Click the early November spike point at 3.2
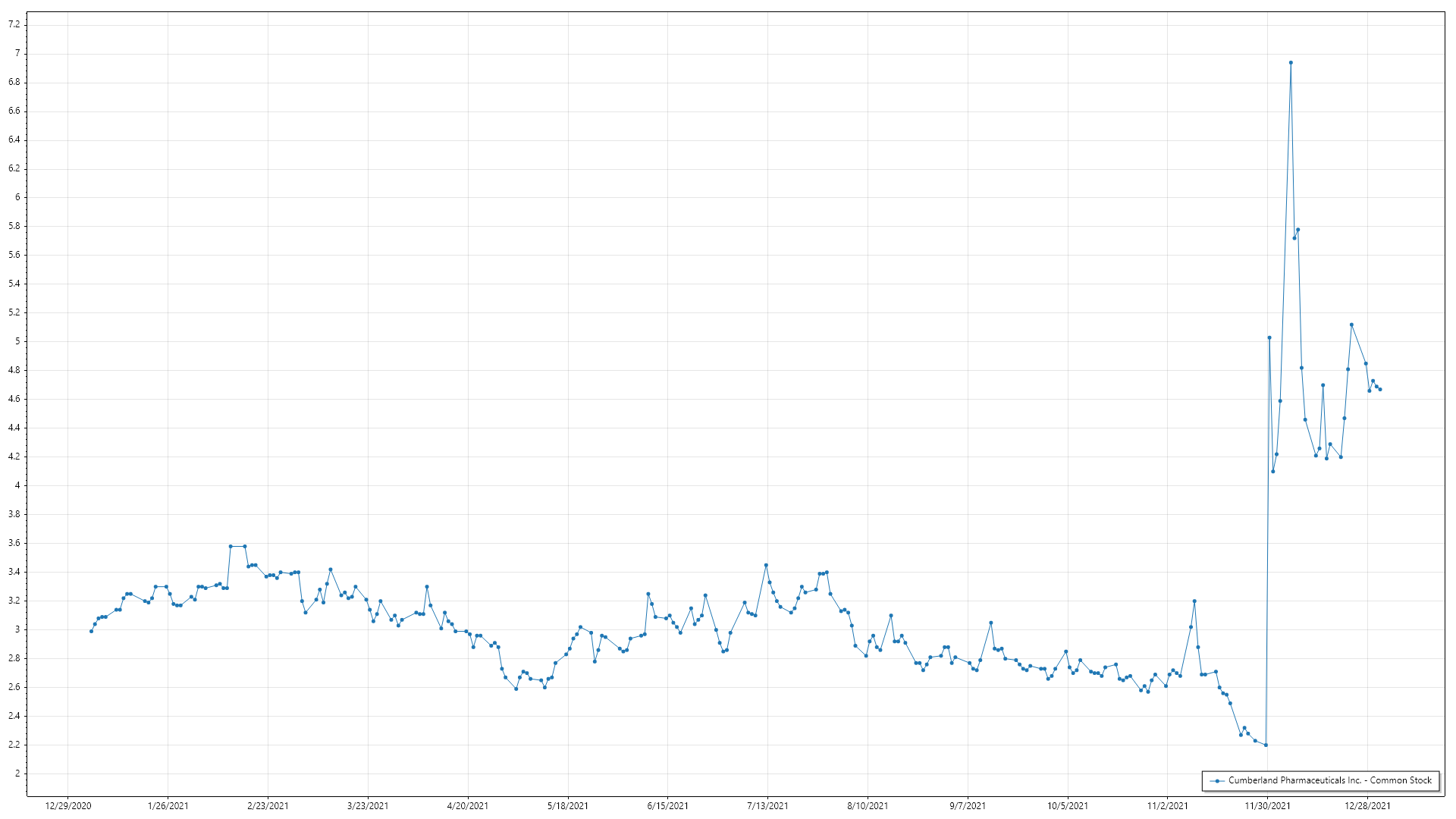 click(x=1194, y=601)
